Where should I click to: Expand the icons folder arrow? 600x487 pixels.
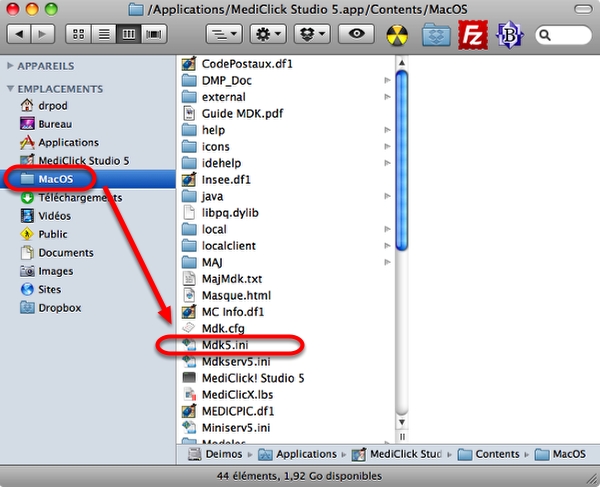coord(387,147)
